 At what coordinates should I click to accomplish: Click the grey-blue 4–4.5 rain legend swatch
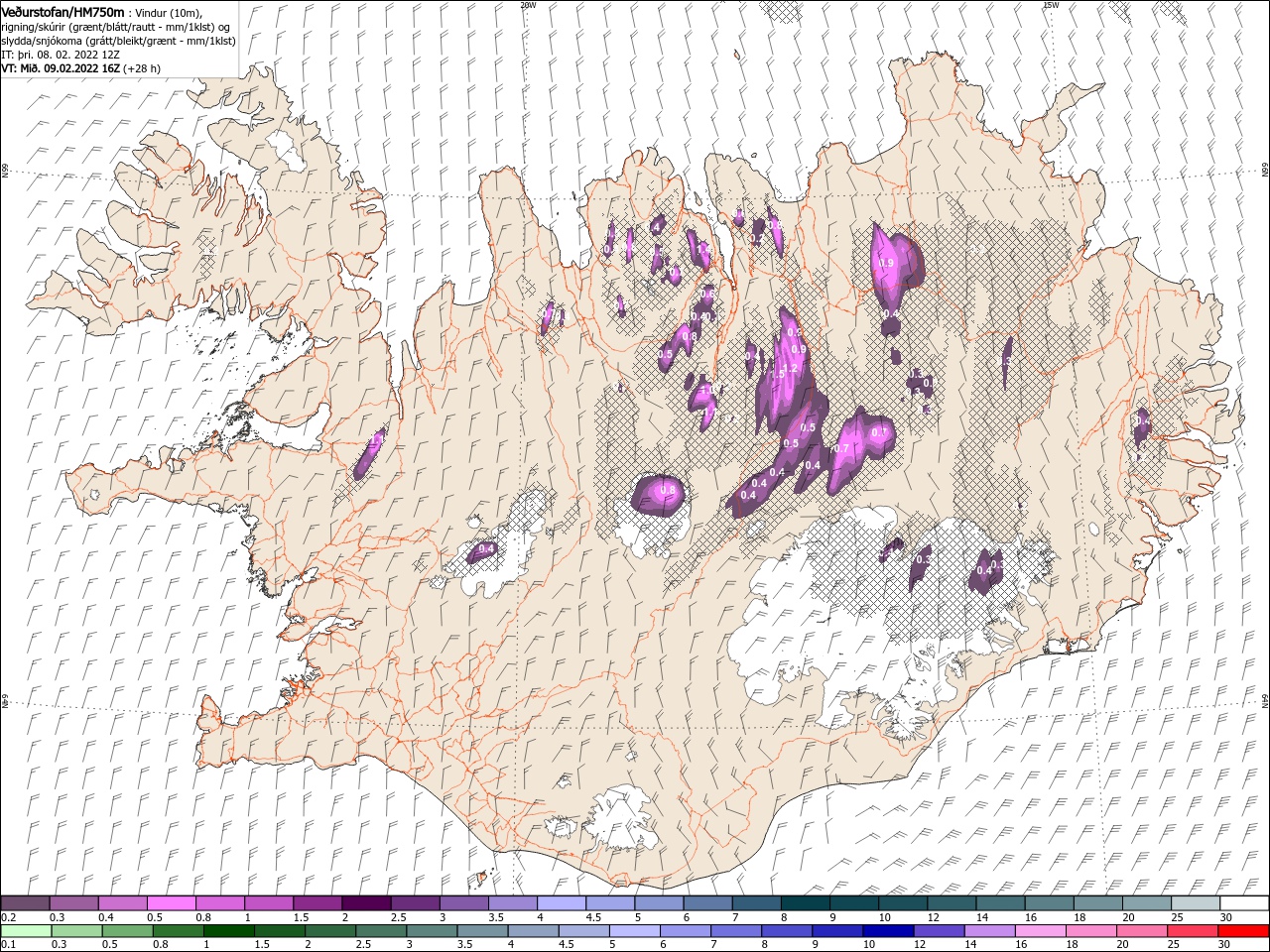click(533, 931)
